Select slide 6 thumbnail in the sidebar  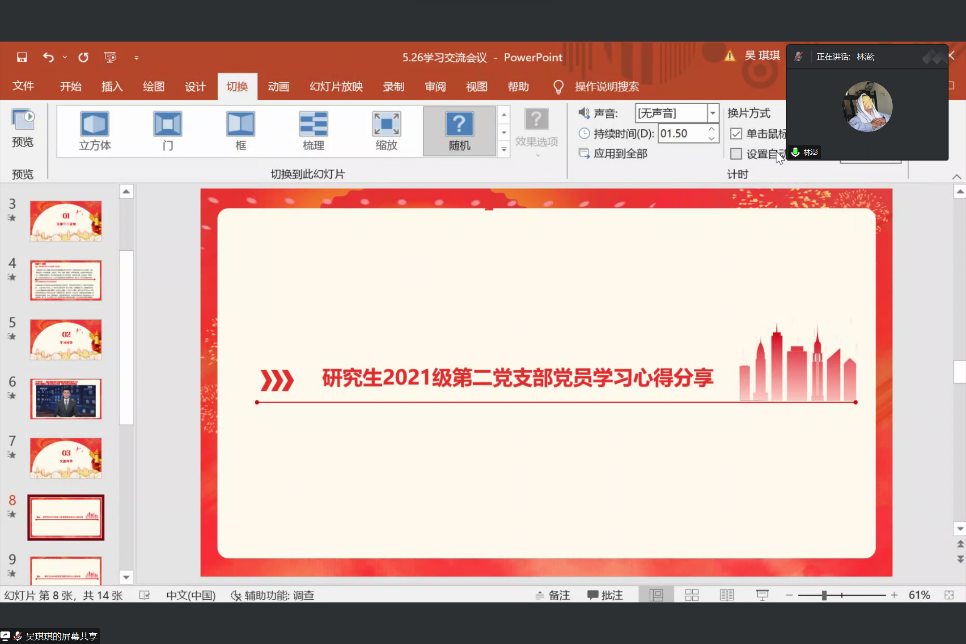(66, 398)
